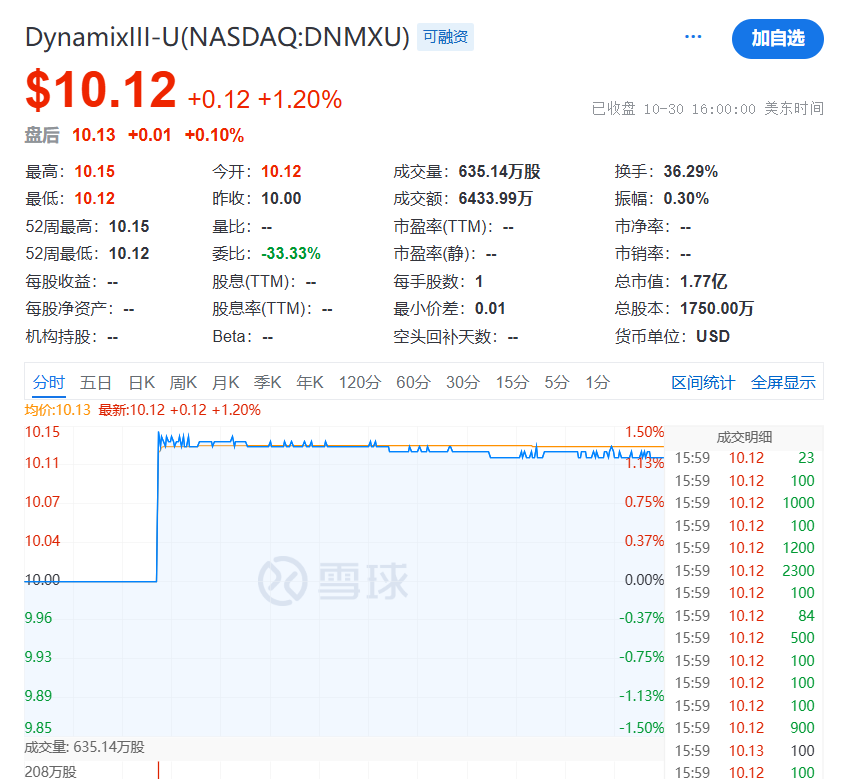
Task: Choose the 1分 interval chart
Action: point(597,382)
